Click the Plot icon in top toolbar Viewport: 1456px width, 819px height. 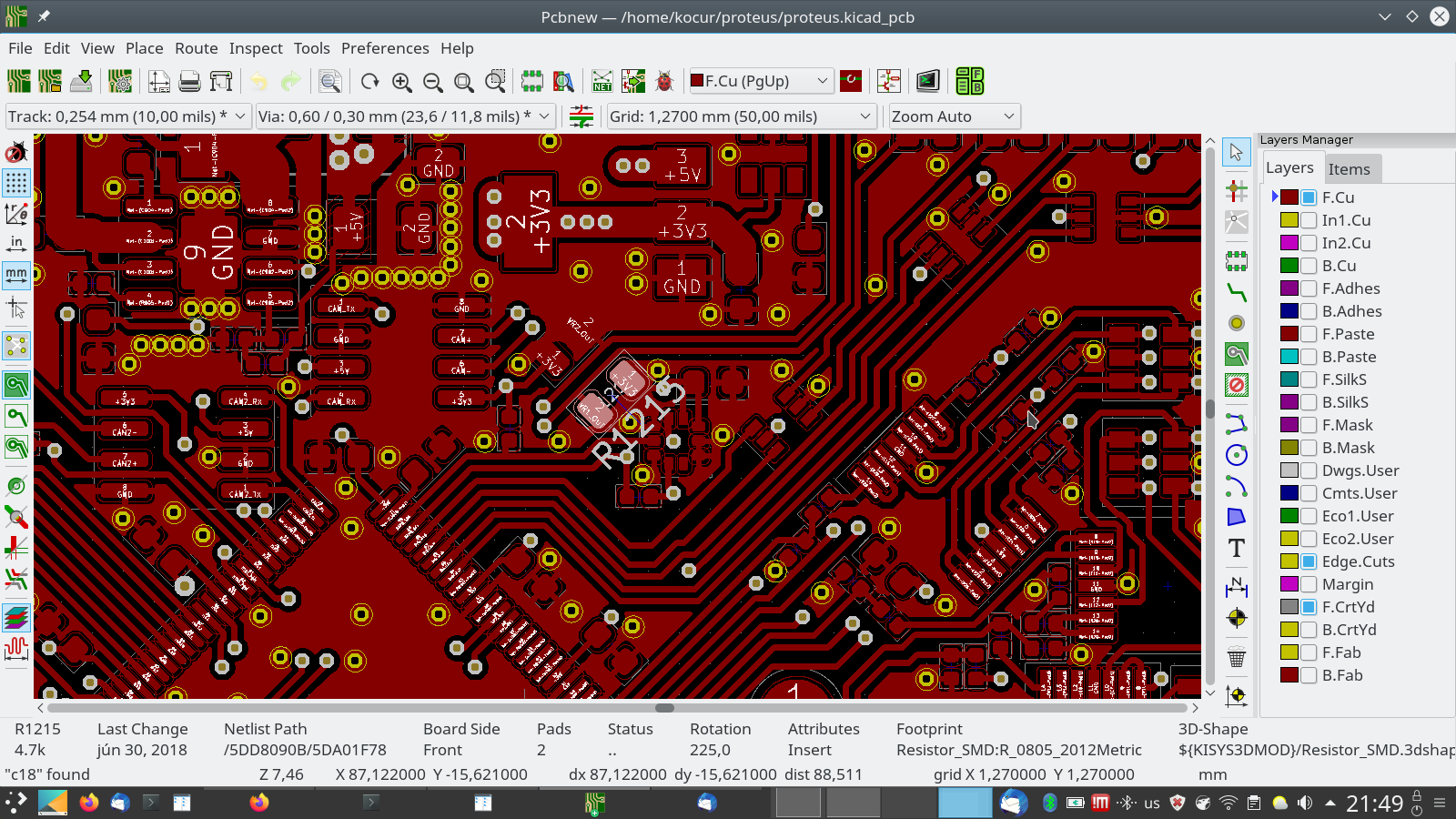click(x=220, y=81)
